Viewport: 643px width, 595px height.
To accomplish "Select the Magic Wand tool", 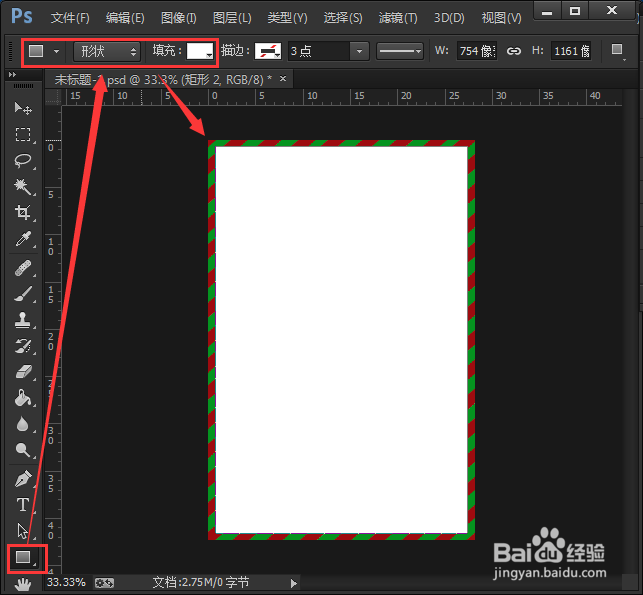I will pos(23,187).
